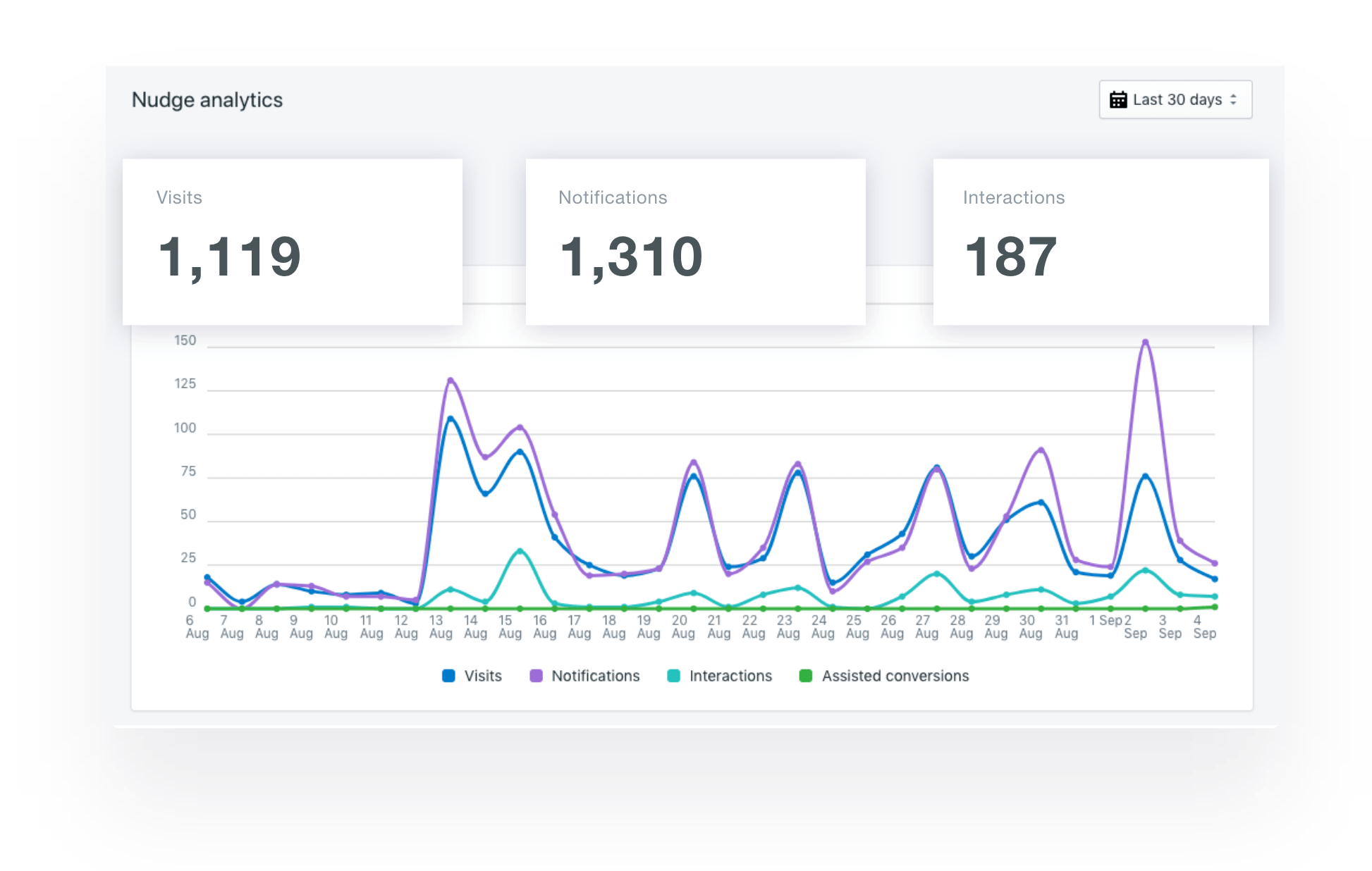
Task: Open the Notifications 1,310 stat card
Action: point(695,241)
